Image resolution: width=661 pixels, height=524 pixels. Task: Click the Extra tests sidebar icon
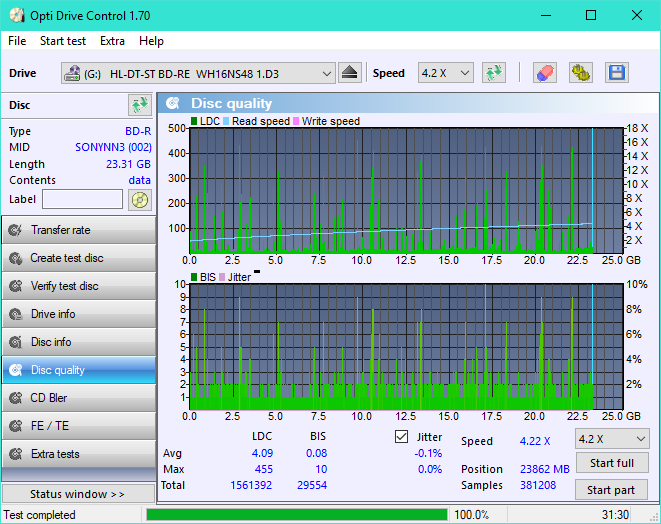pos(16,454)
